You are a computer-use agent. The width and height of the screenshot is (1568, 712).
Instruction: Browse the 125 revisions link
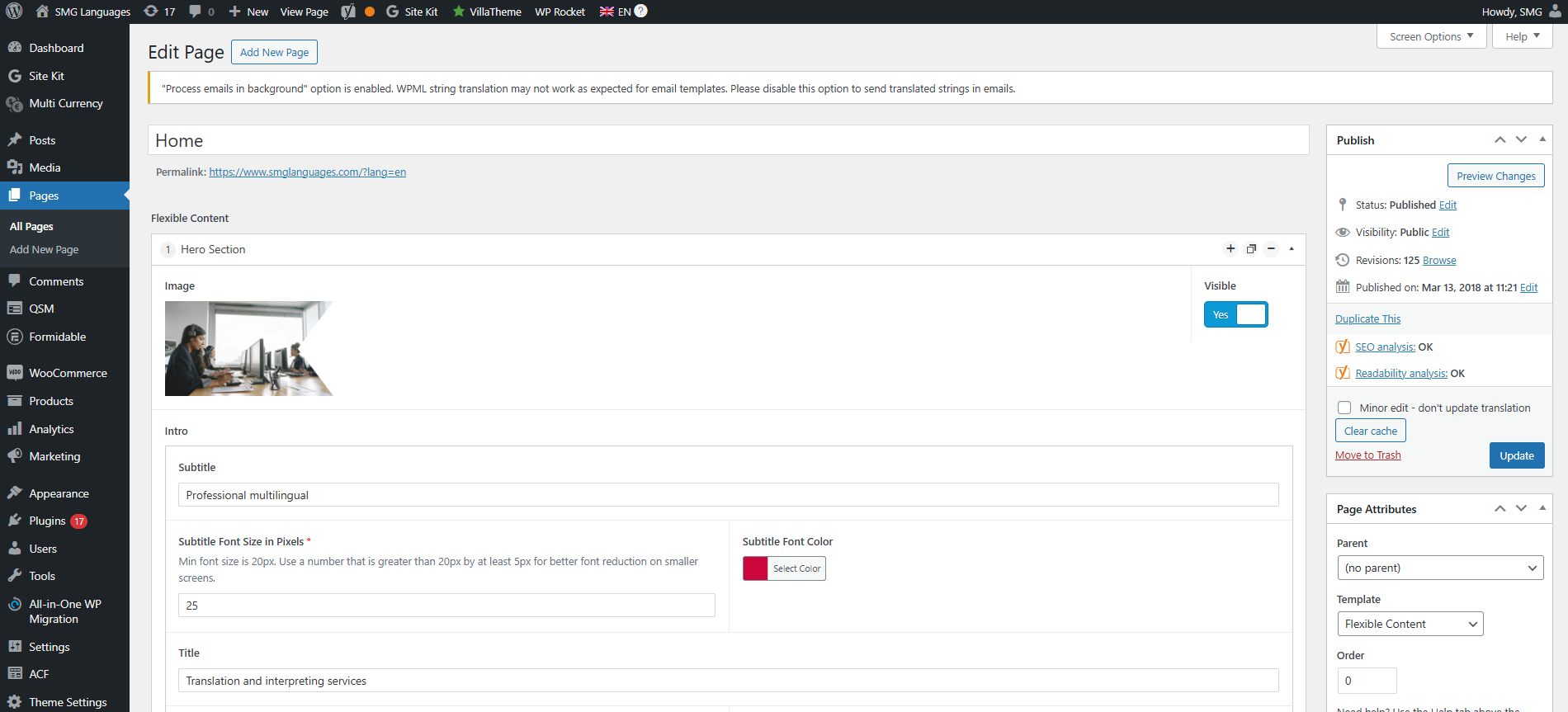click(1439, 260)
